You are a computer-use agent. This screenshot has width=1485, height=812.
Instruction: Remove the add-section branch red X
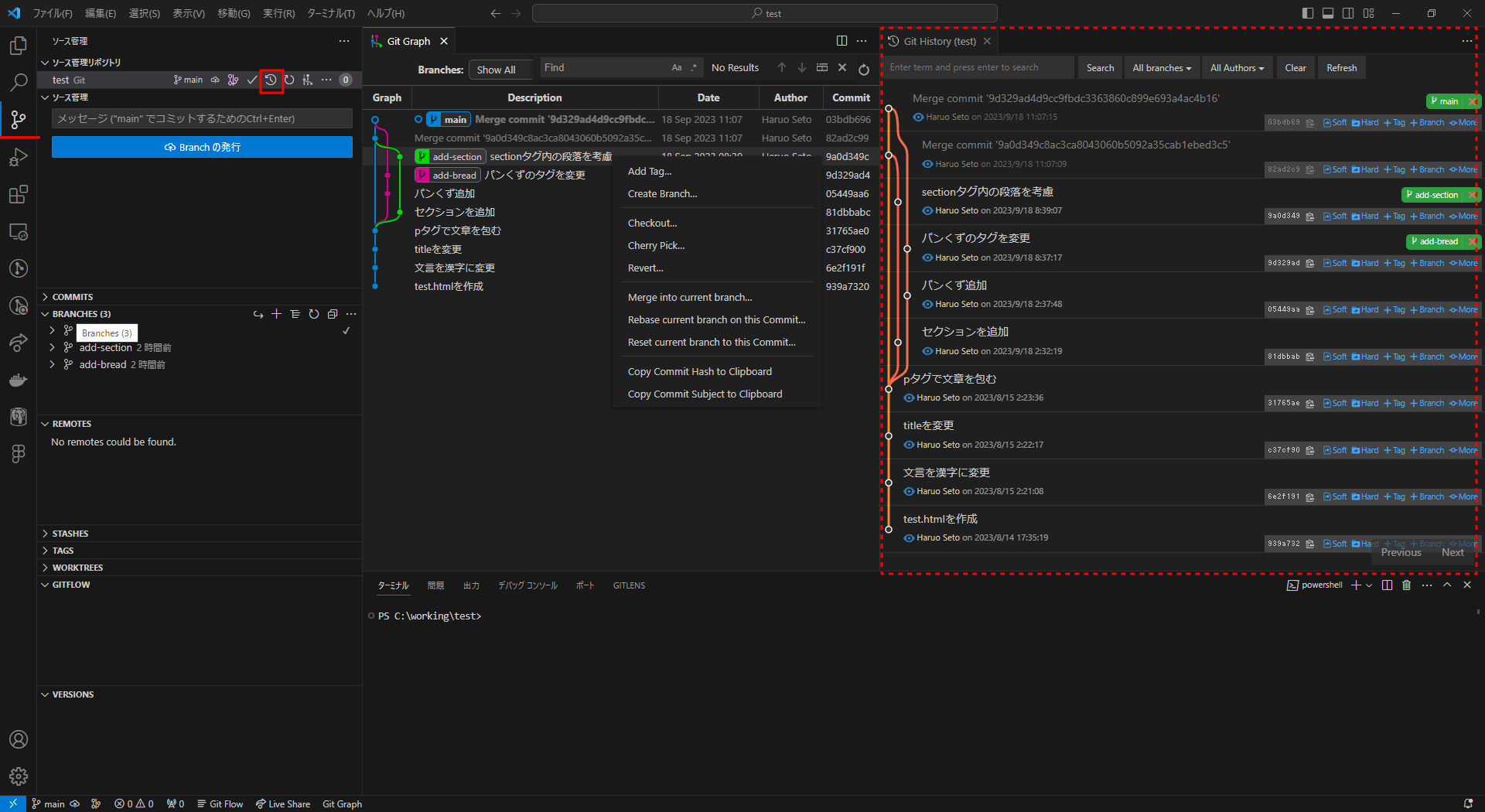[x=1473, y=195]
